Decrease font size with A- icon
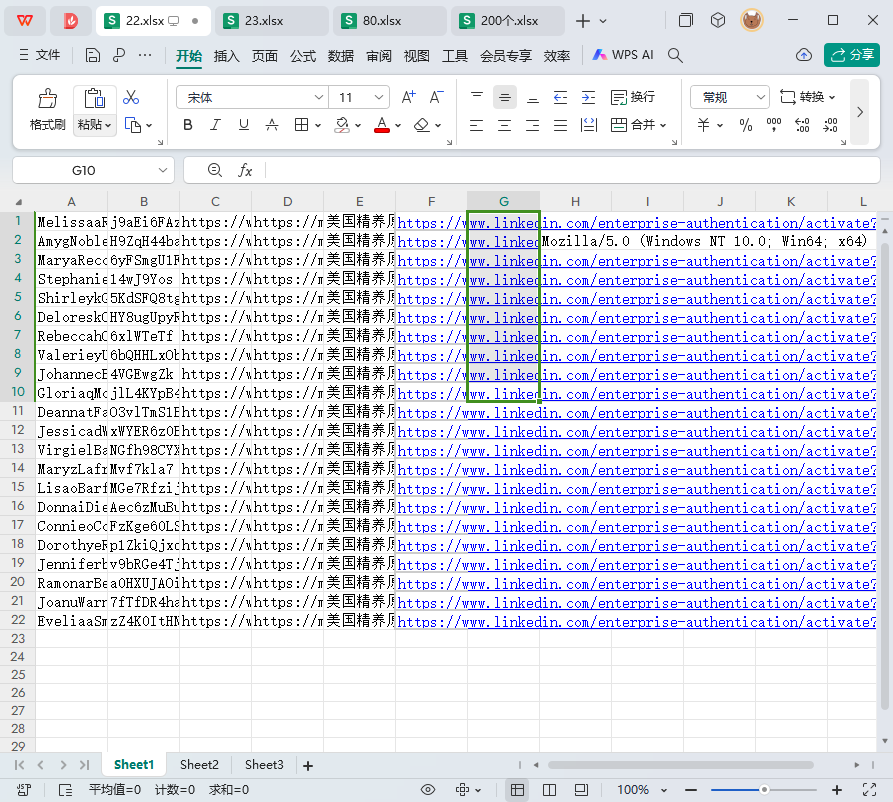Image resolution: width=893 pixels, height=802 pixels. tap(436, 97)
